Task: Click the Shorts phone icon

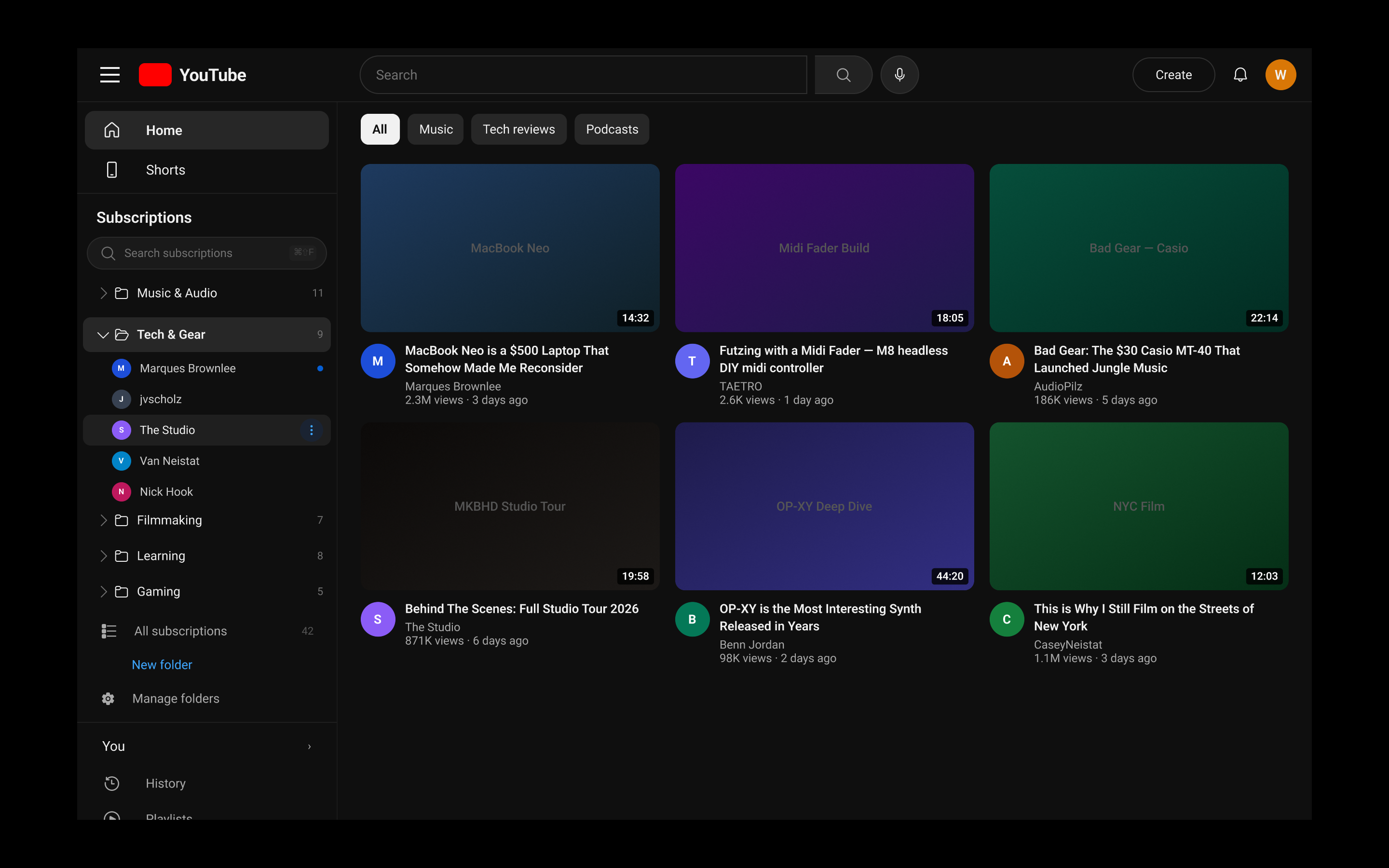Action: pos(112,170)
